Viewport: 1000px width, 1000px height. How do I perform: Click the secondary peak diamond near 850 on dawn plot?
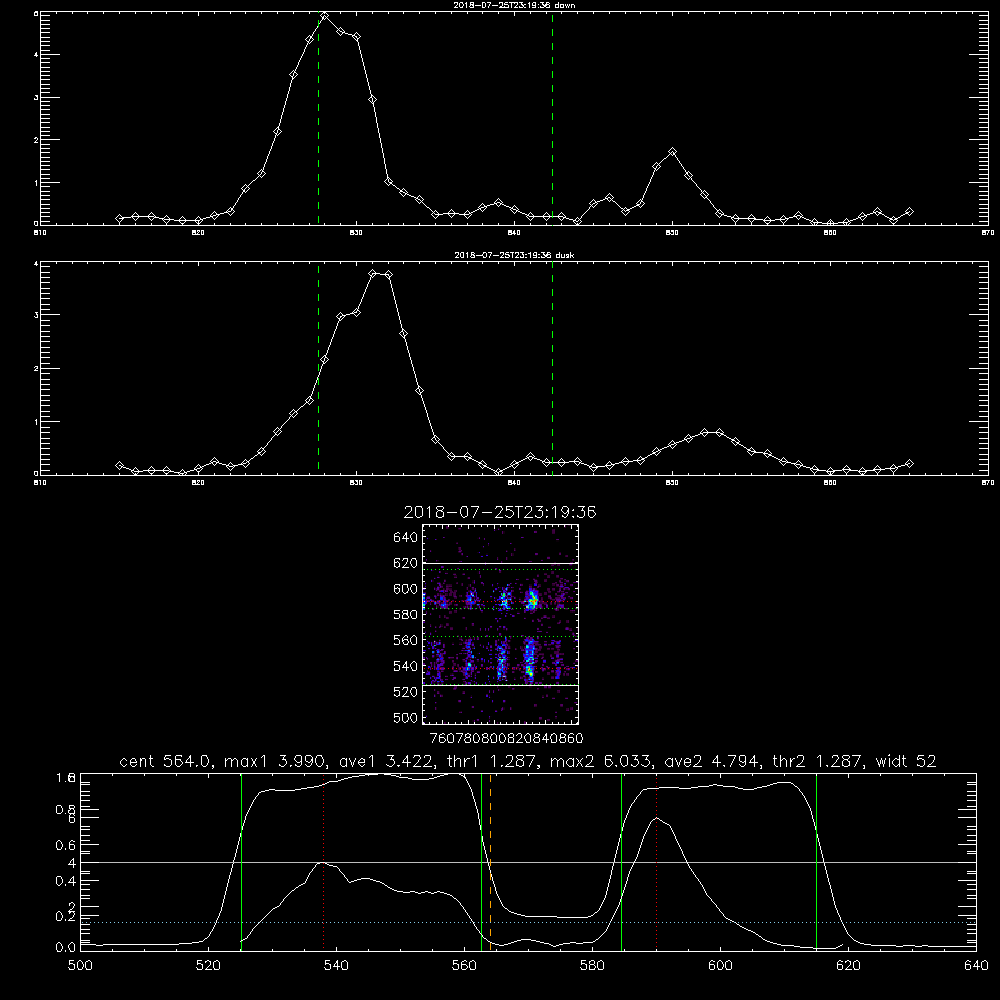click(672, 152)
